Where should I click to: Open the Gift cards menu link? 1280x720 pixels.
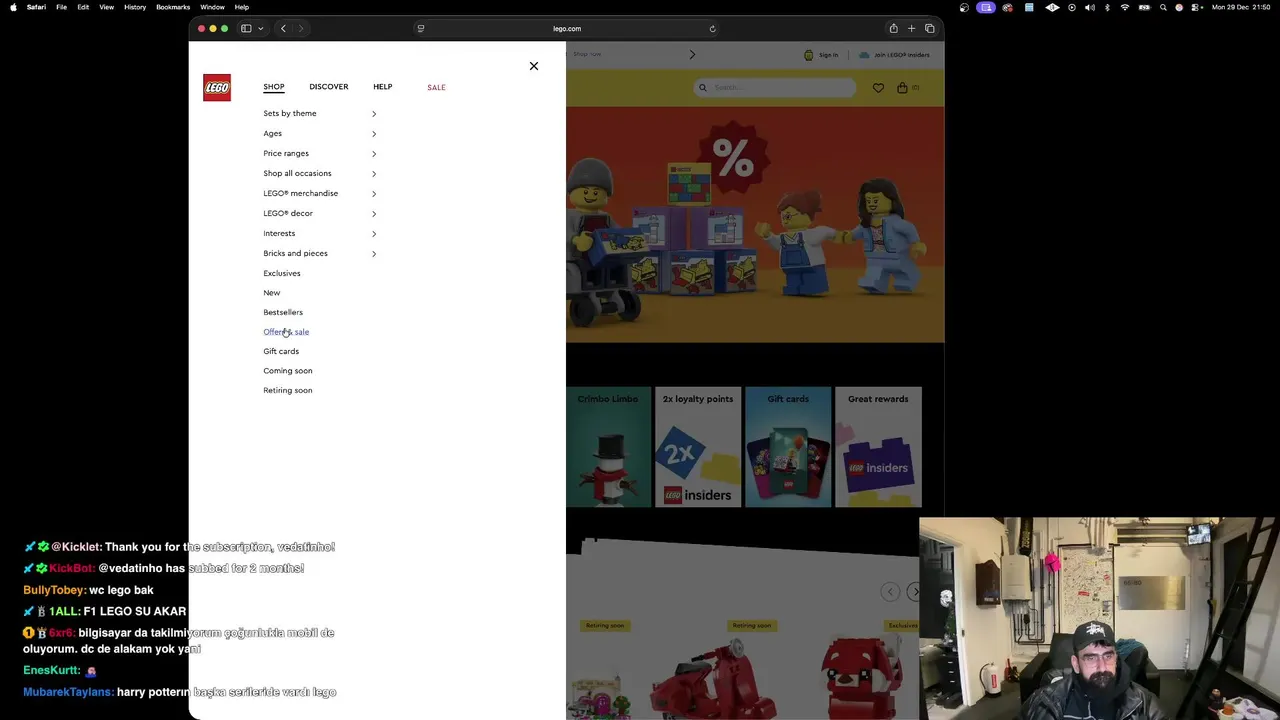click(x=281, y=351)
